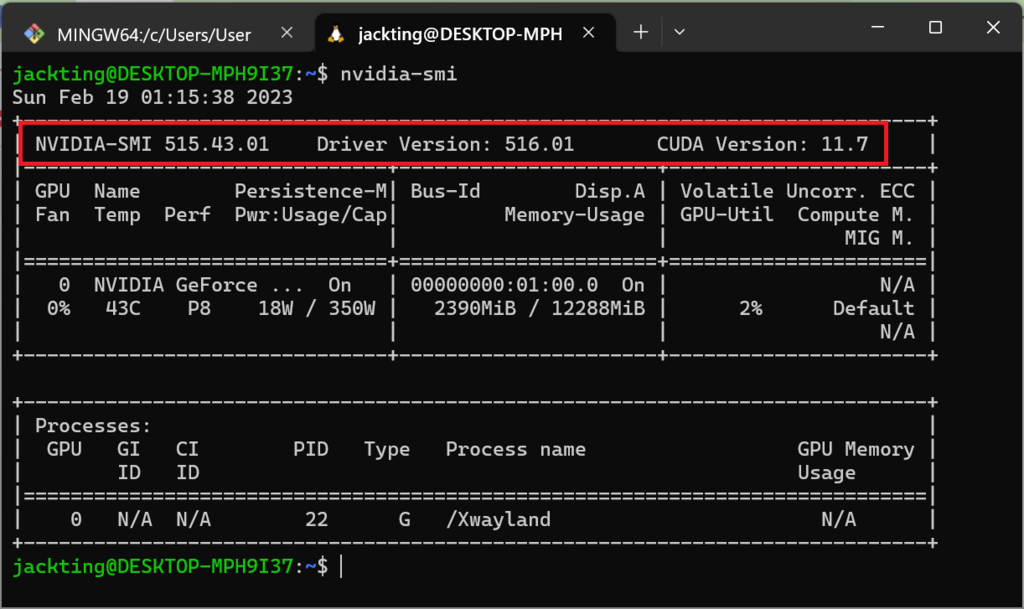
Task: Click the Persistence-M column header
Action: tap(311, 191)
